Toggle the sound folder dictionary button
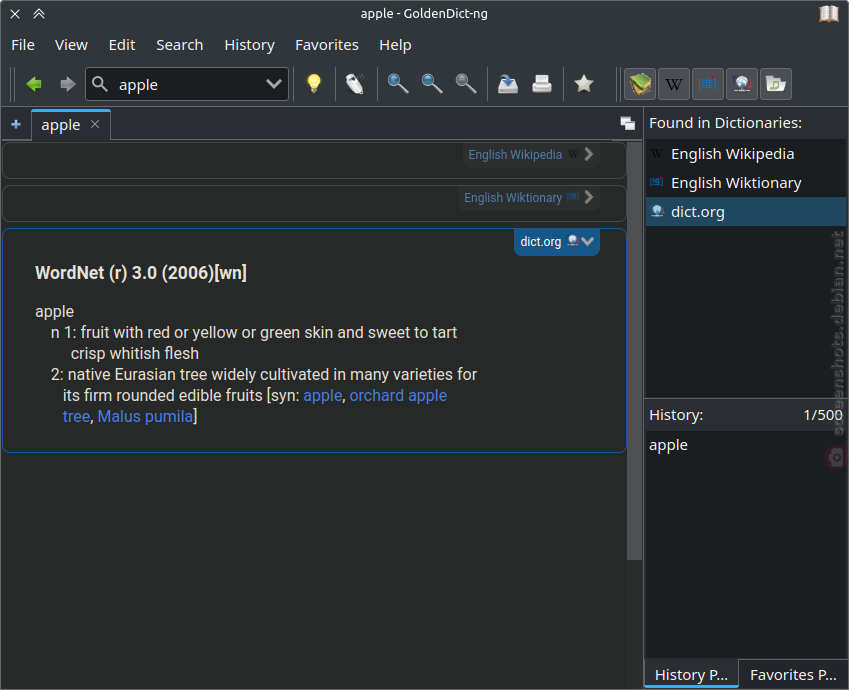849x690 pixels. 776,84
